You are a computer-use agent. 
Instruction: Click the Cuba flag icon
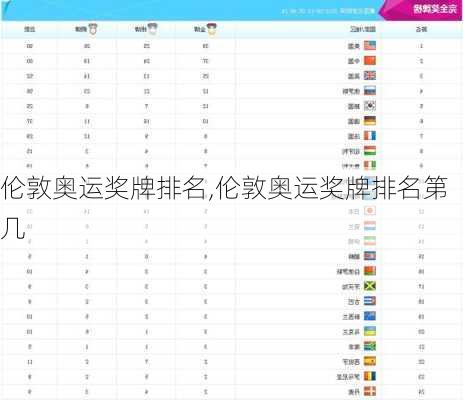pos(370,301)
